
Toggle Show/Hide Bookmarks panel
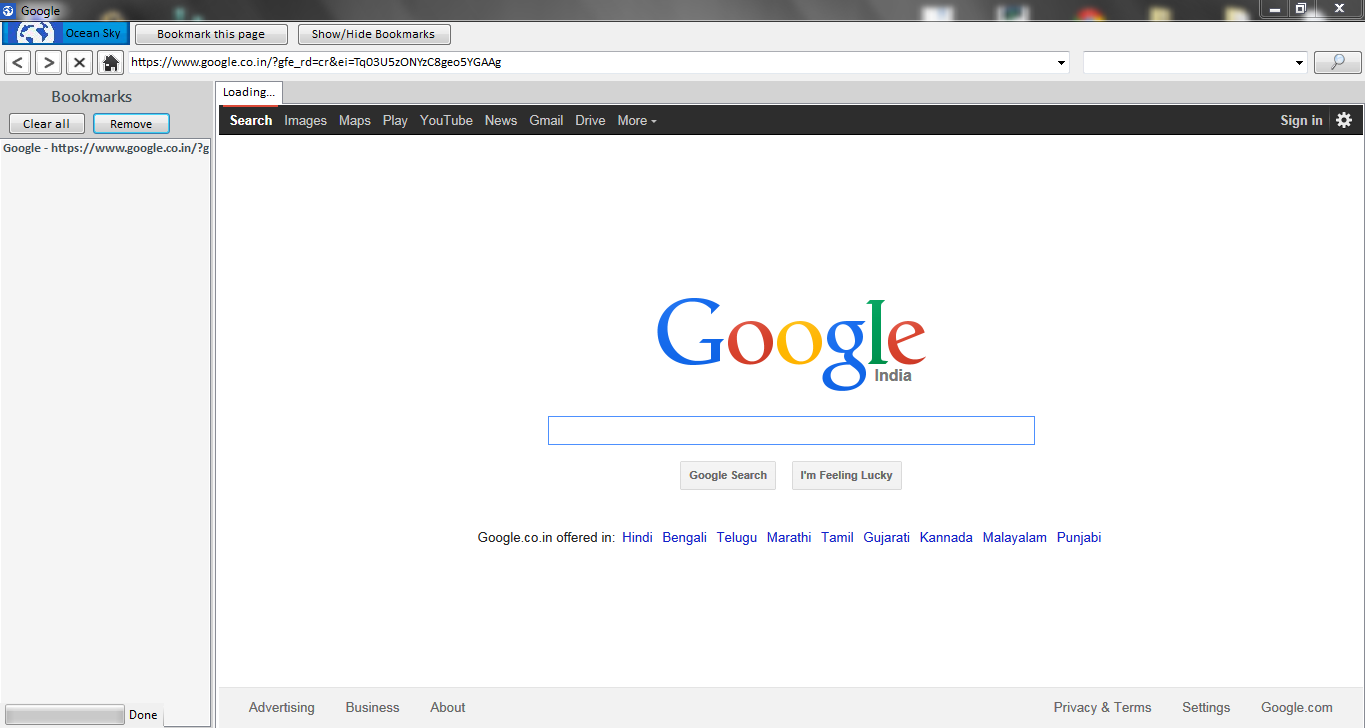[373, 33]
